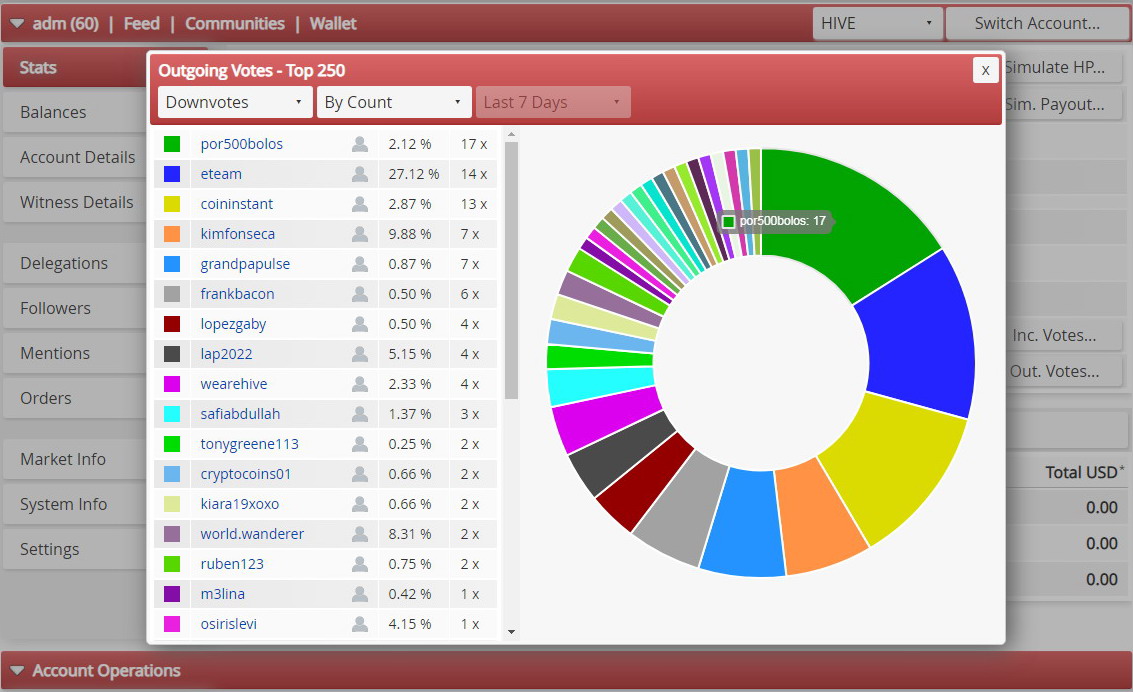Open kimfonseca profile icon
The image size is (1133, 692).
(x=359, y=234)
